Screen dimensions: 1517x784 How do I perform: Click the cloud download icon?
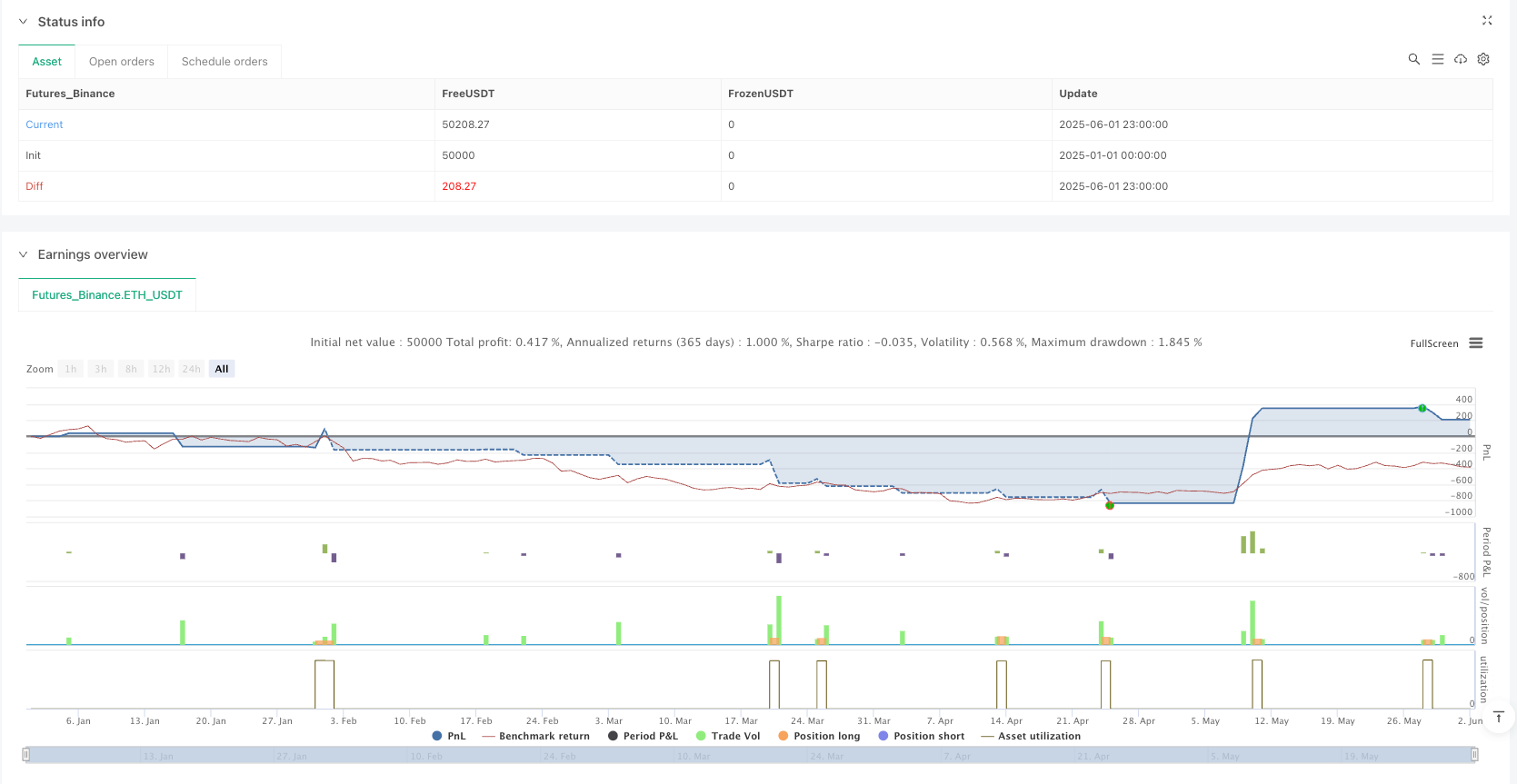click(x=1460, y=59)
